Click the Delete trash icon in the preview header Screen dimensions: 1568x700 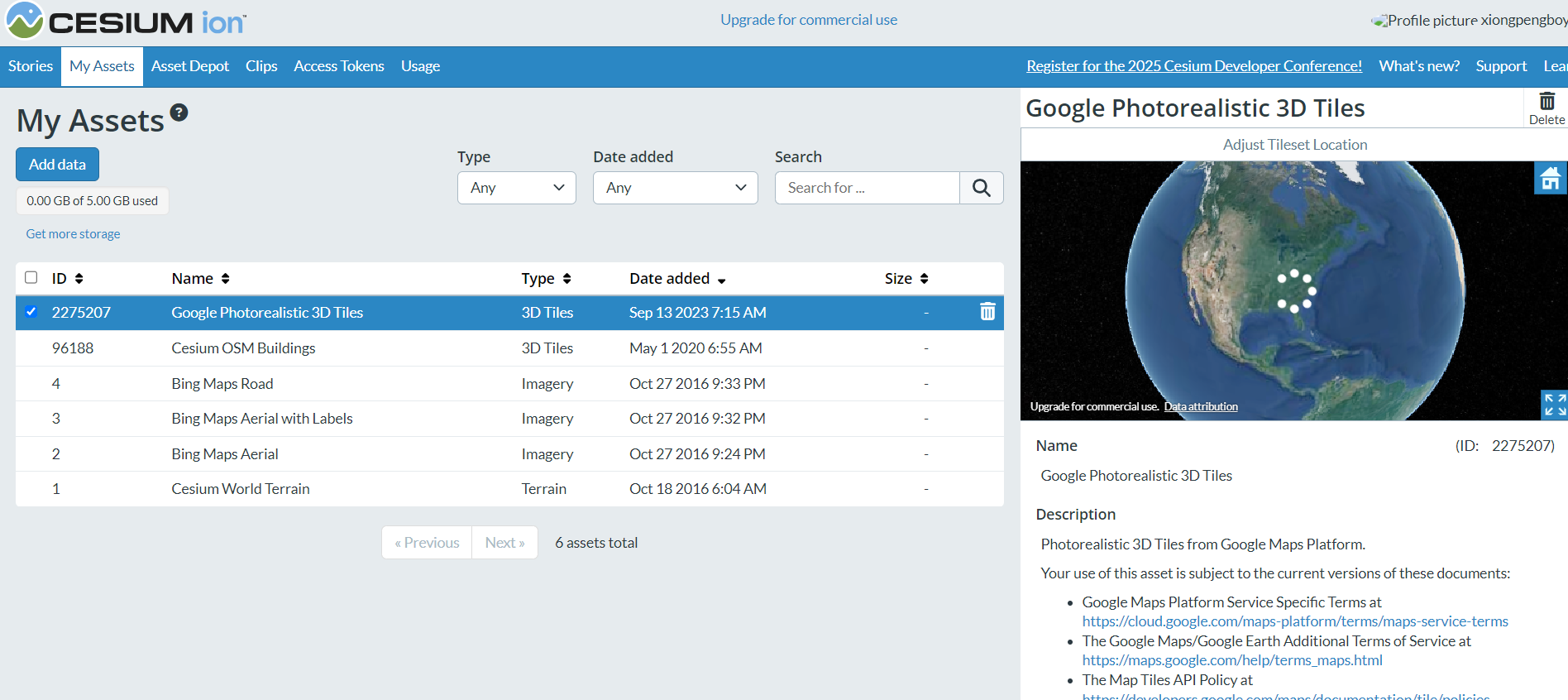pos(1546,108)
